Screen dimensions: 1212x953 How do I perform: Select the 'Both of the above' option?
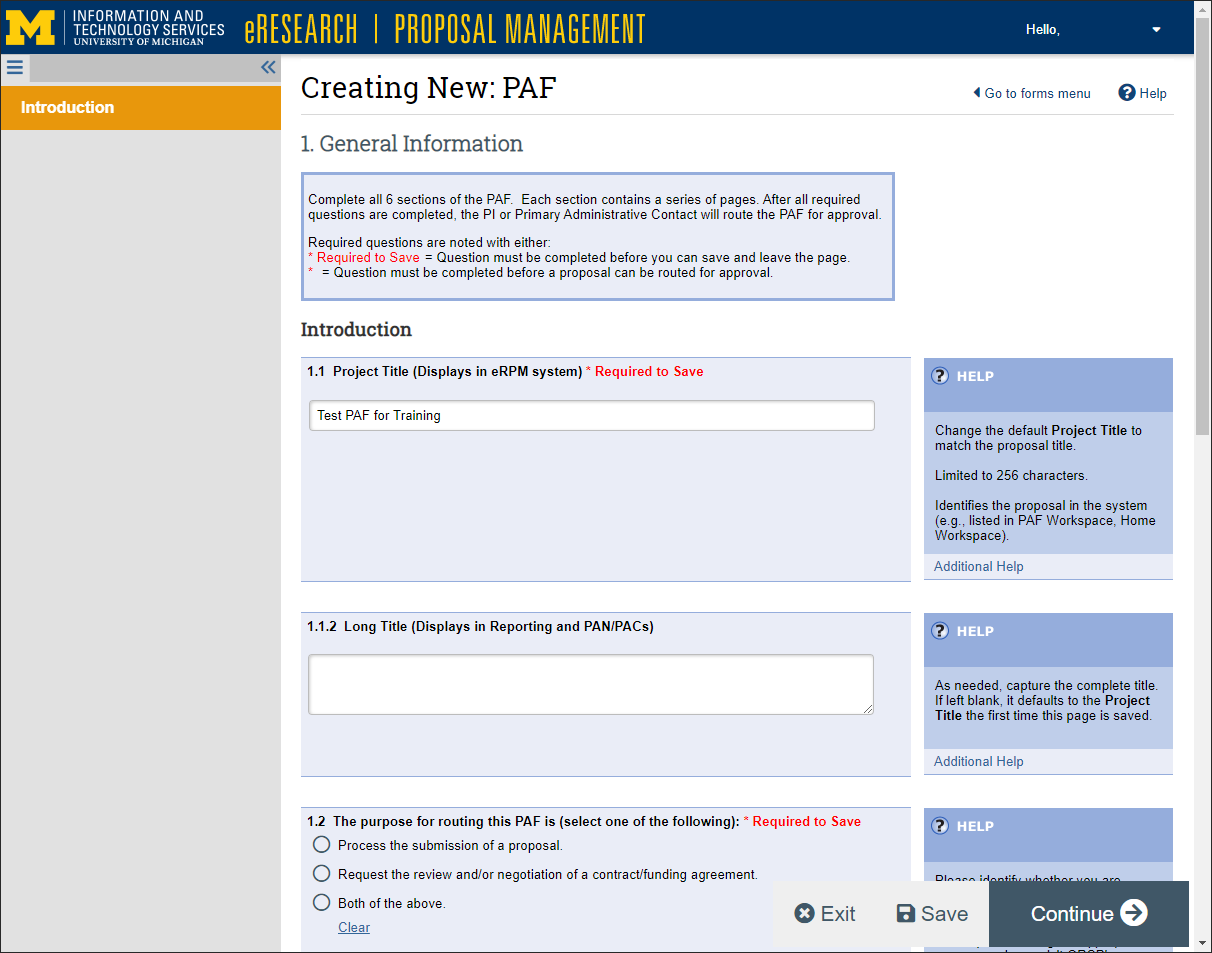coord(321,902)
